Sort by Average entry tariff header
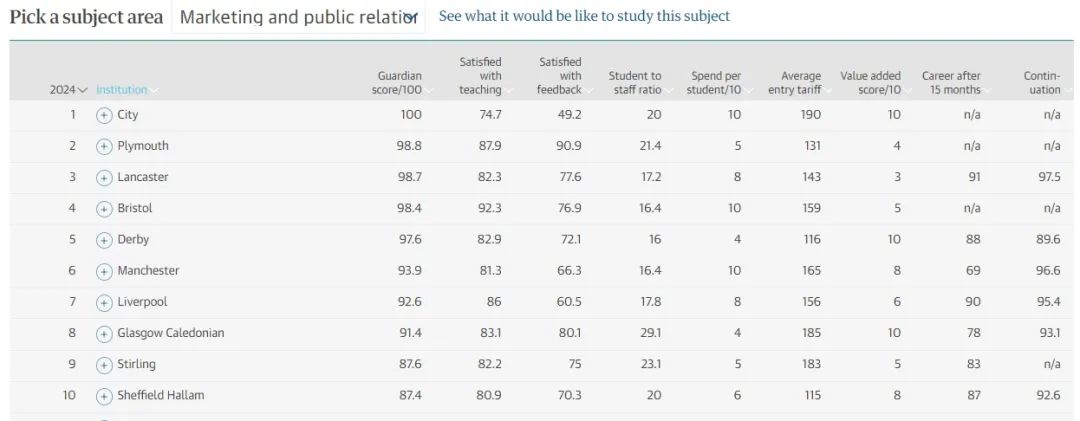 click(x=797, y=83)
